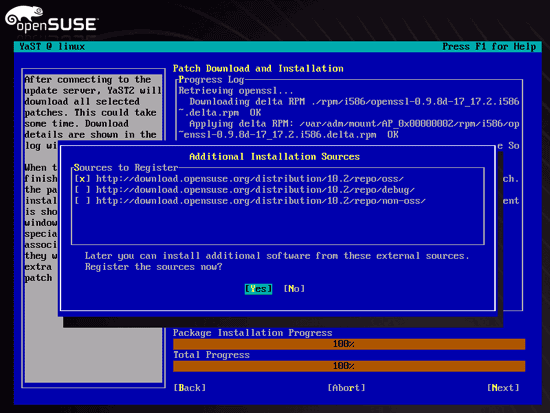Click the 'Press F1 for Help' text

(489, 47)
